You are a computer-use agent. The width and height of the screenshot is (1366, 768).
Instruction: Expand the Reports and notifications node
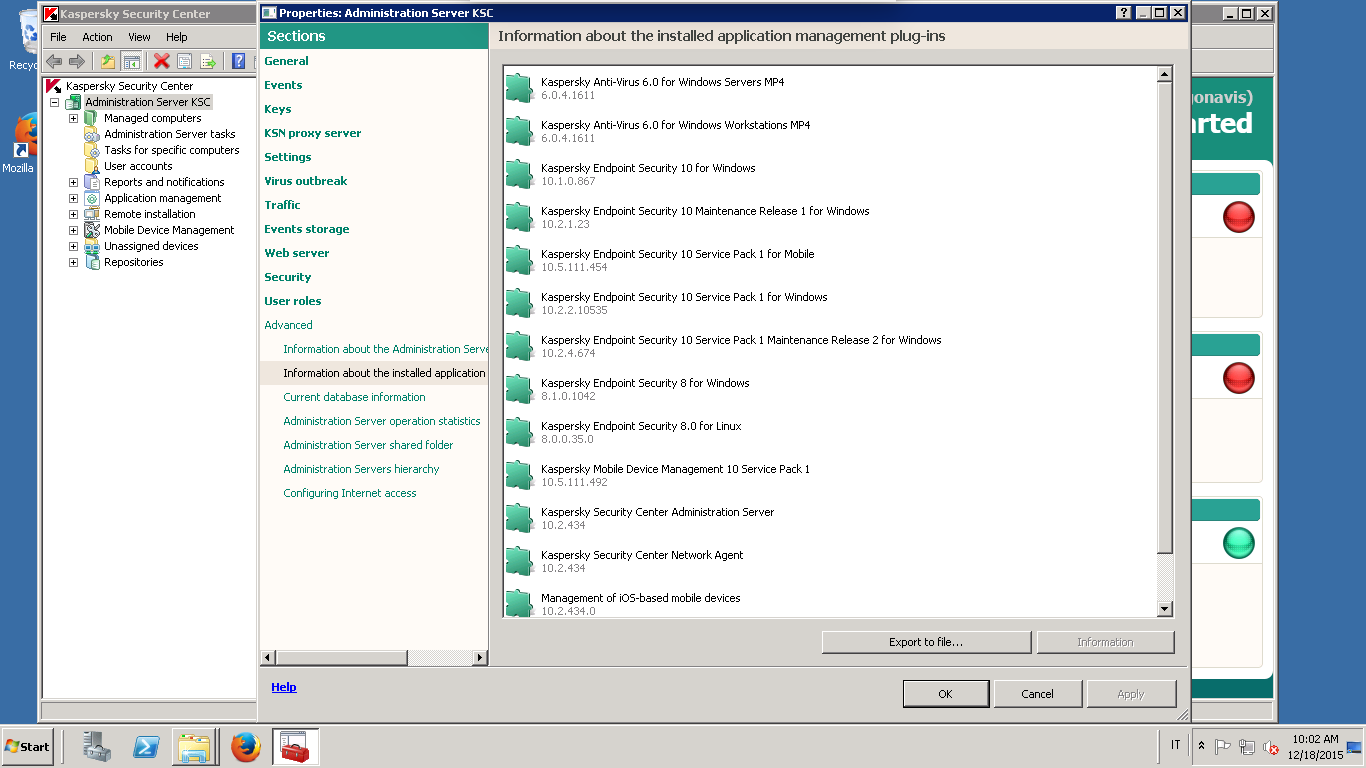[x=73, y=182]
